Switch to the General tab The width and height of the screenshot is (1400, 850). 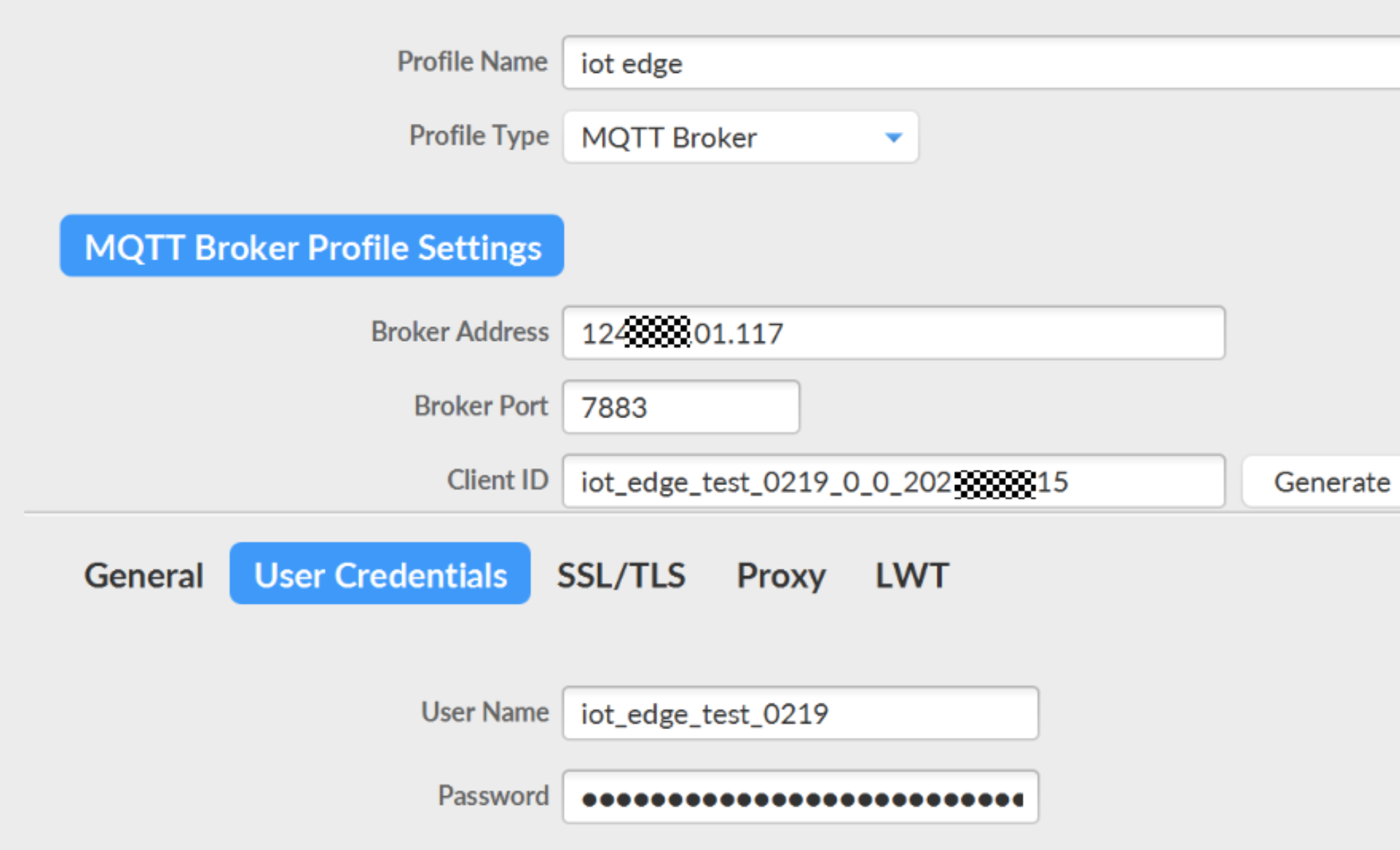[x=143, y=575]
